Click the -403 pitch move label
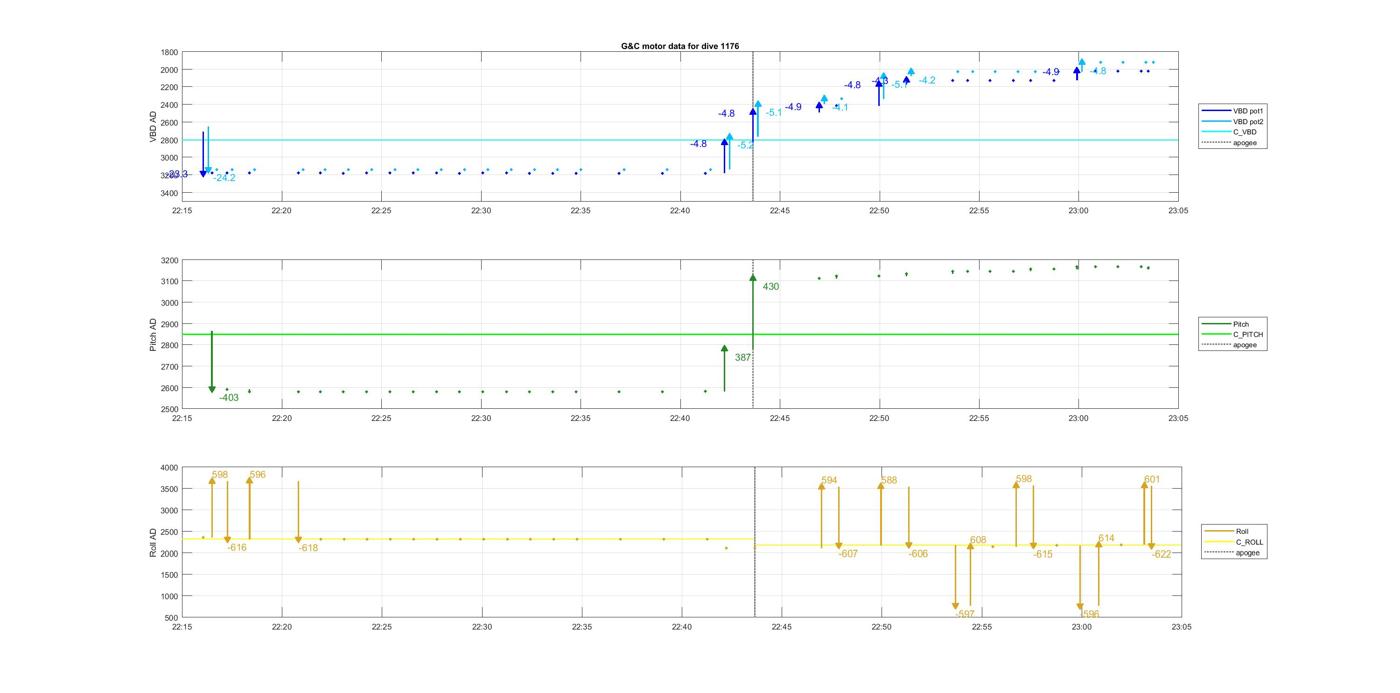1400x693 pixels. click(x=229, y=398)
